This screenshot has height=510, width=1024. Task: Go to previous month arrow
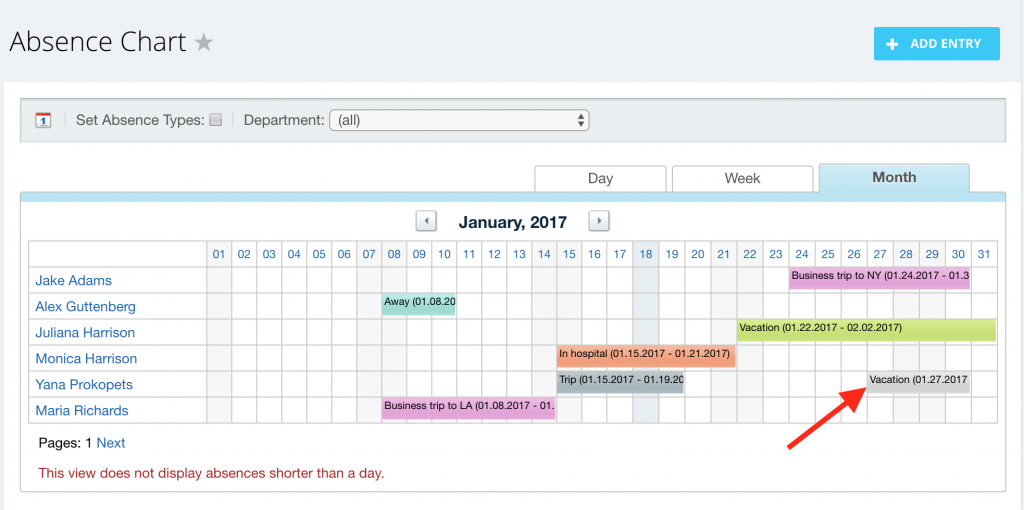426,221
